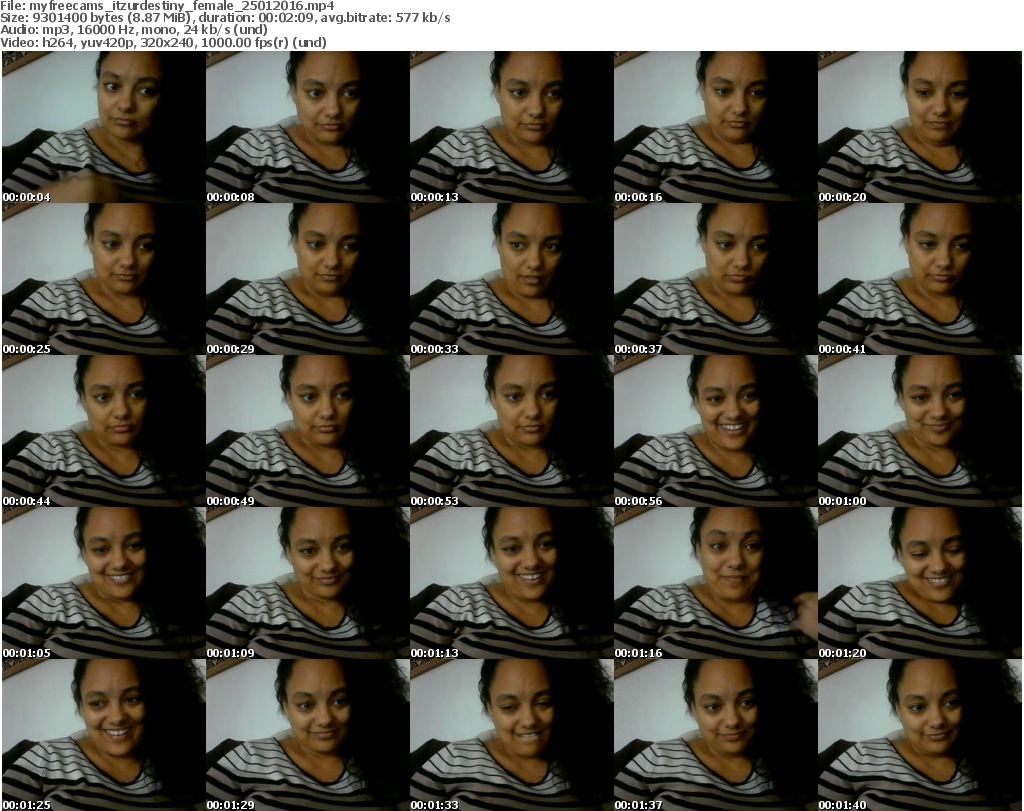Click the File name line in header
The height and width of the screenshot is (811, 1024).
tap(167, 6)
